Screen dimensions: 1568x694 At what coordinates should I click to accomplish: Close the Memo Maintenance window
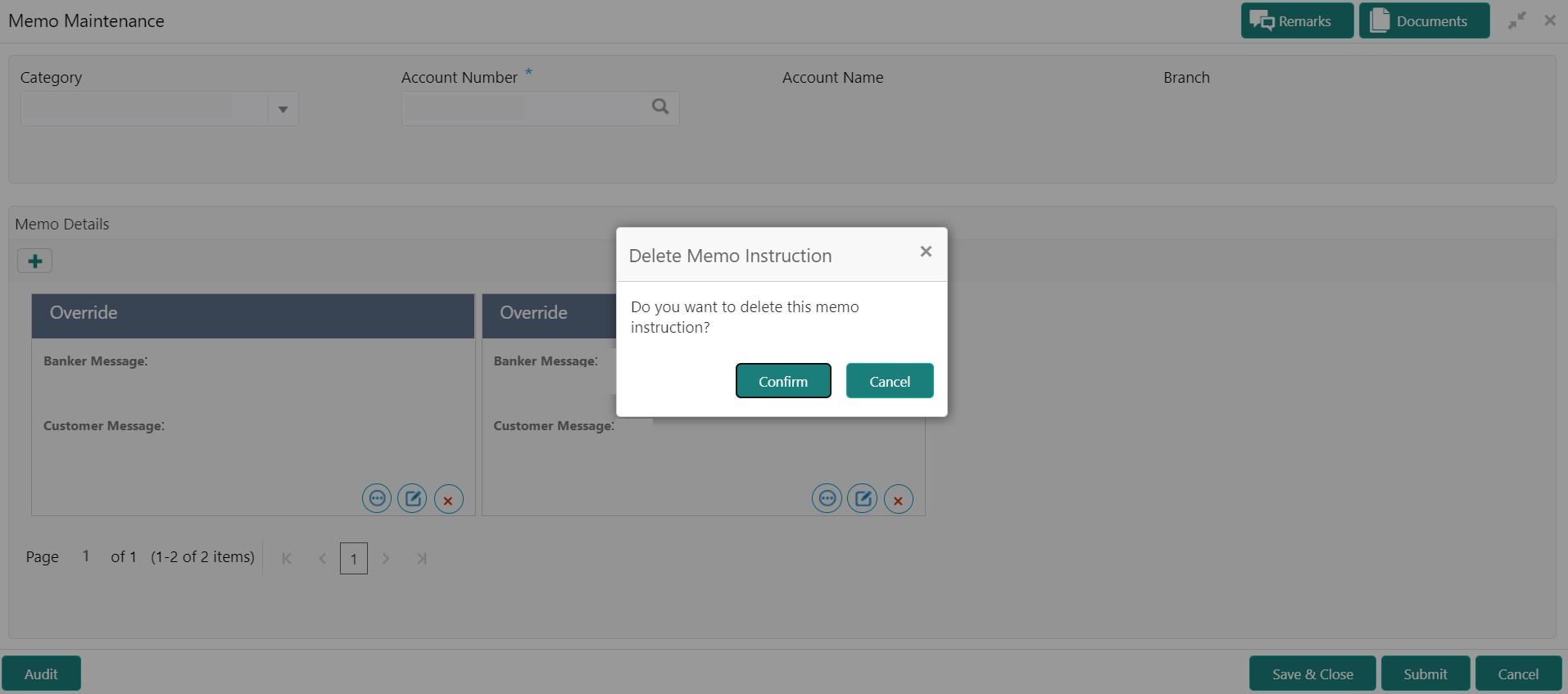coord(1550,20)
